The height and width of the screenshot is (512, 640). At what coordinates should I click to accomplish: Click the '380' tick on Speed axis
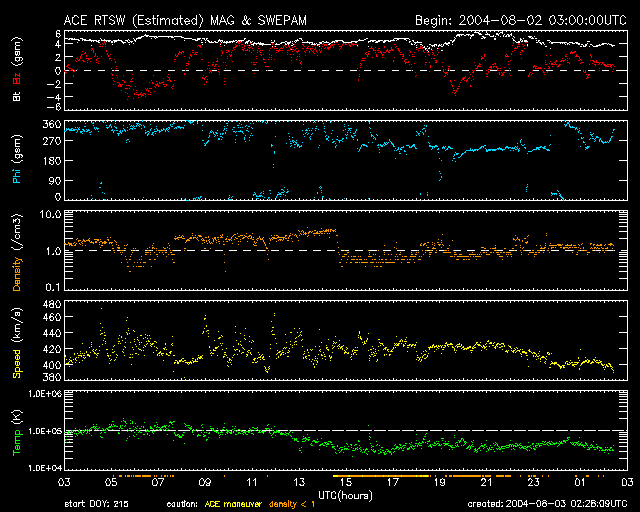[51, 377]
